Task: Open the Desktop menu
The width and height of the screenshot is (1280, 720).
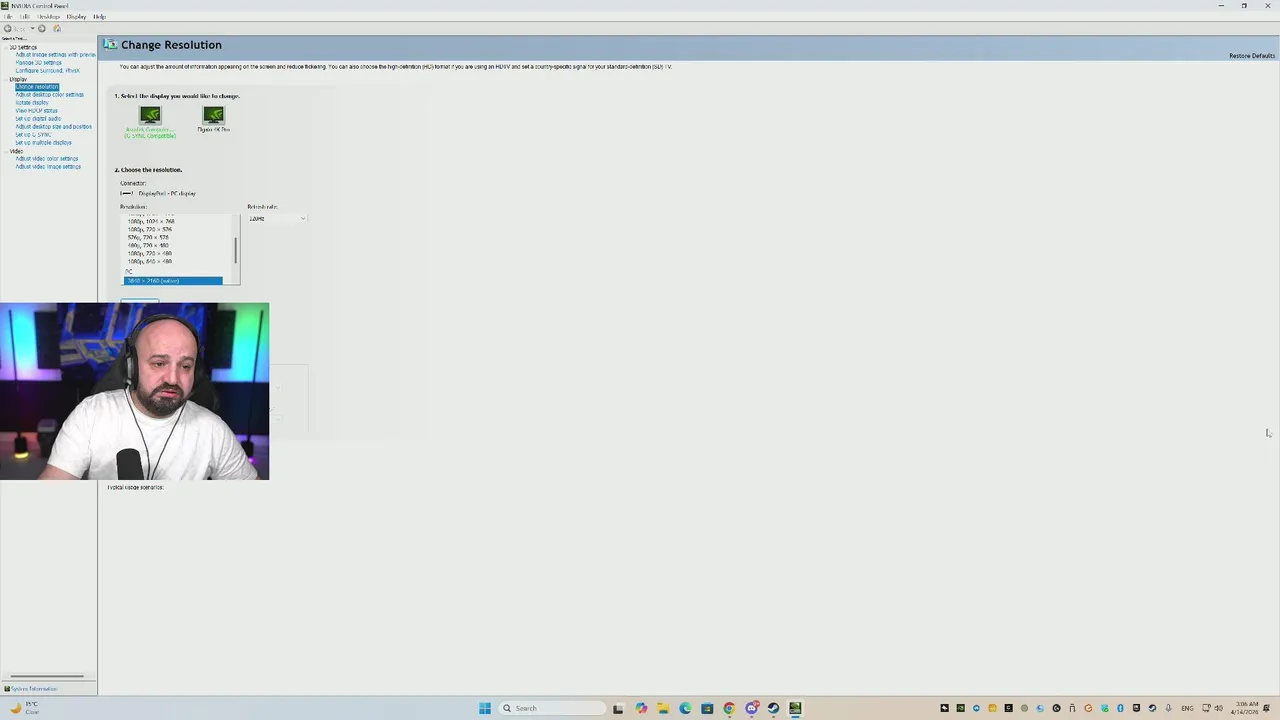Action: pyautogui.click(x=49, y=17)
